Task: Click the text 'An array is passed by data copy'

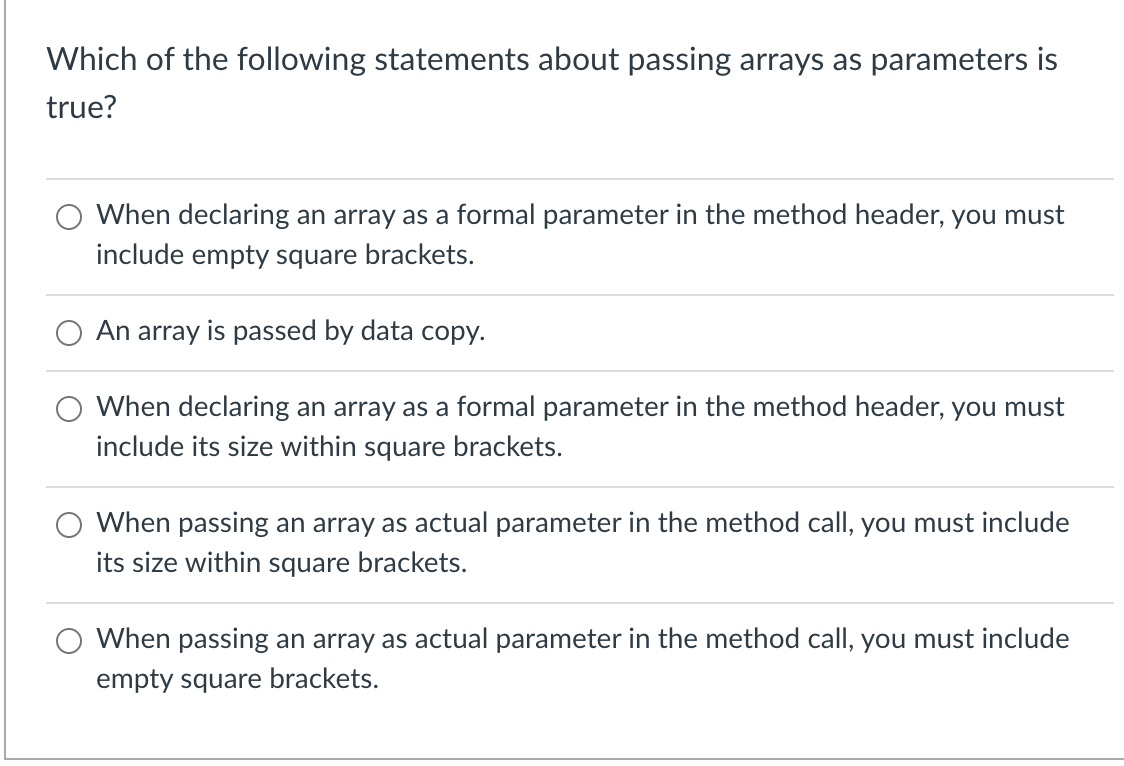Action: coord(290,332)
